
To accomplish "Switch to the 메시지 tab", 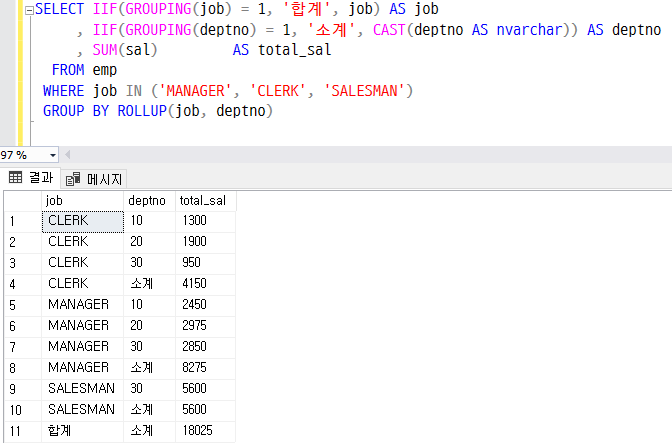I will [94, 179].
